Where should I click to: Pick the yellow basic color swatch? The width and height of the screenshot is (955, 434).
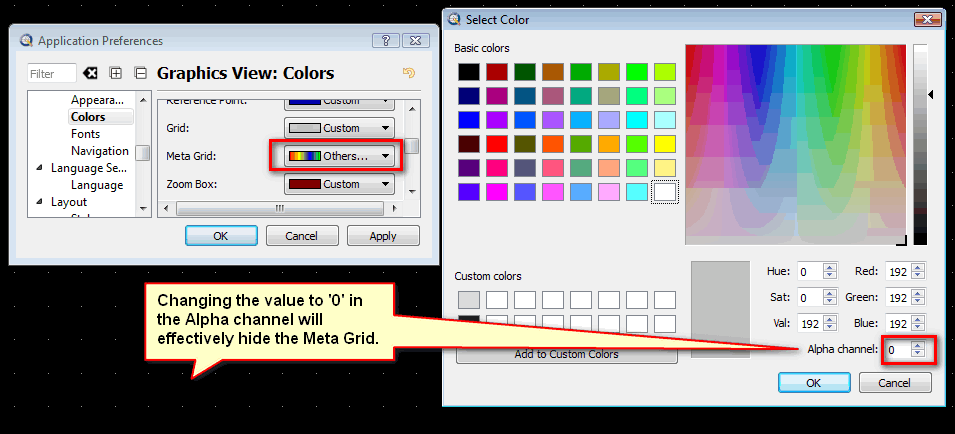tap(665, 144)
